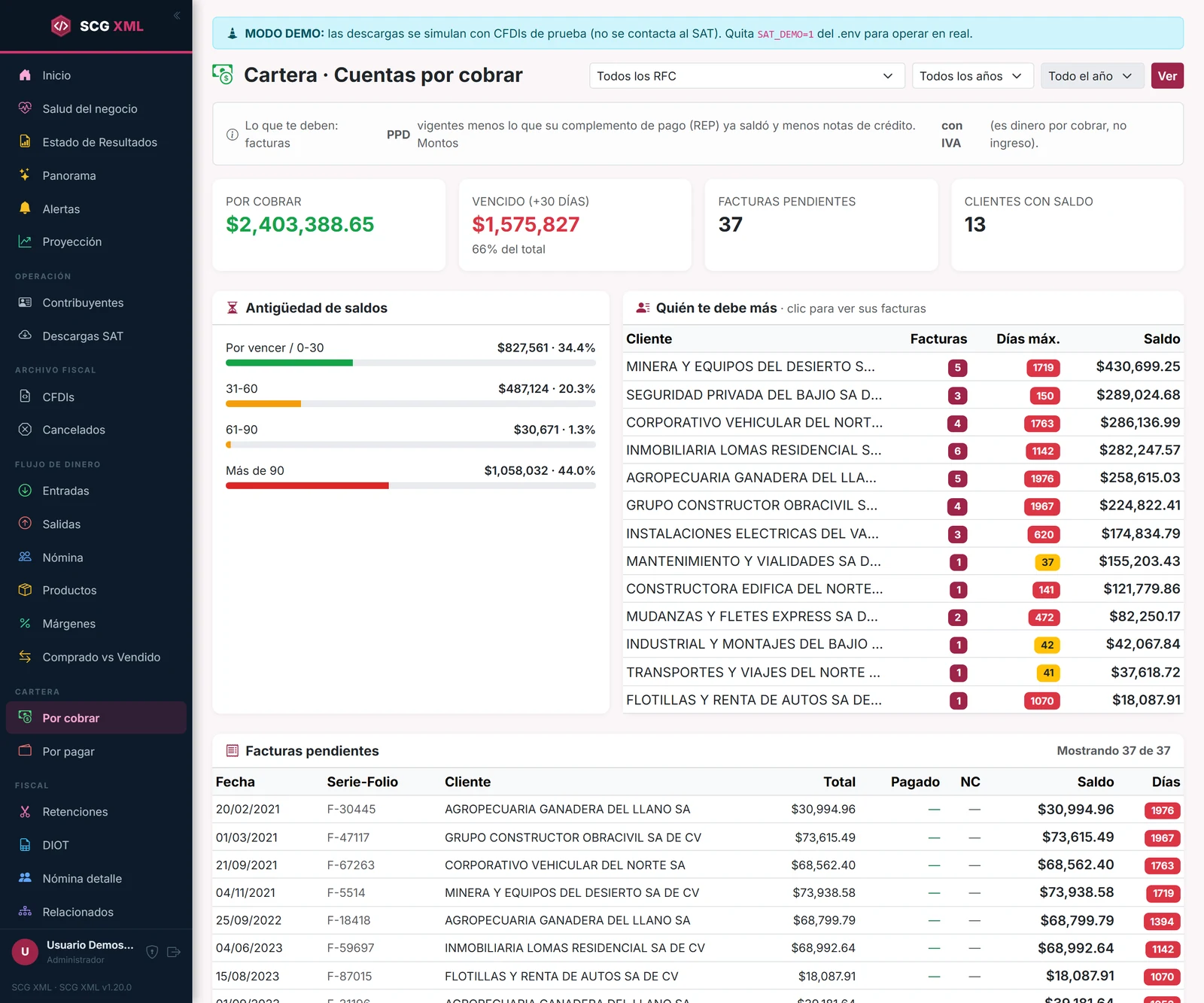This screenshot has width=1204, height=1003.
Task: Click the Ver button
Action: tap(1167, 76)
